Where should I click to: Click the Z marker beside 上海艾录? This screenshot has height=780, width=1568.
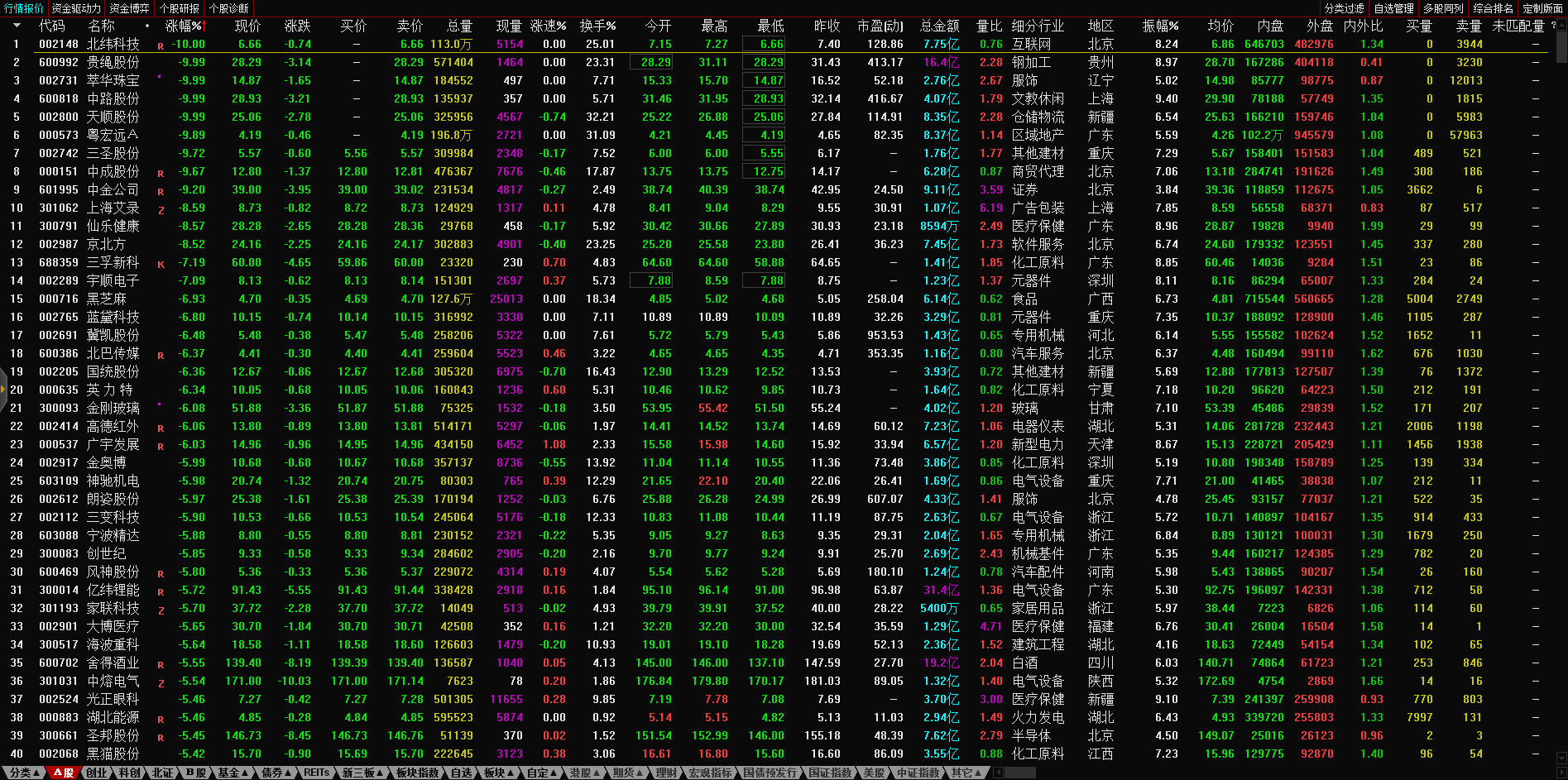click(x=161, y=210)
